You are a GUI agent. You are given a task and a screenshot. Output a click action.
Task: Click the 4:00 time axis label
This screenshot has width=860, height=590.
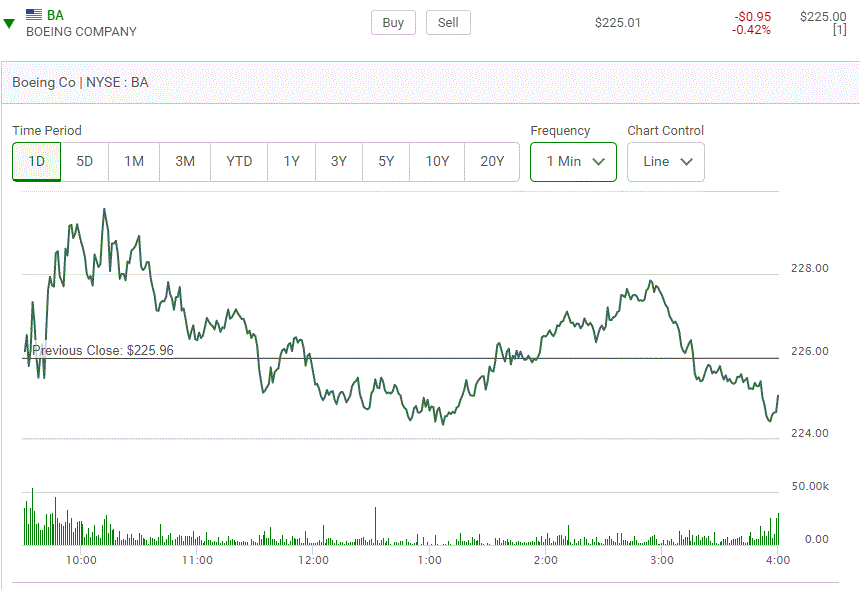[x=778, y=560]
